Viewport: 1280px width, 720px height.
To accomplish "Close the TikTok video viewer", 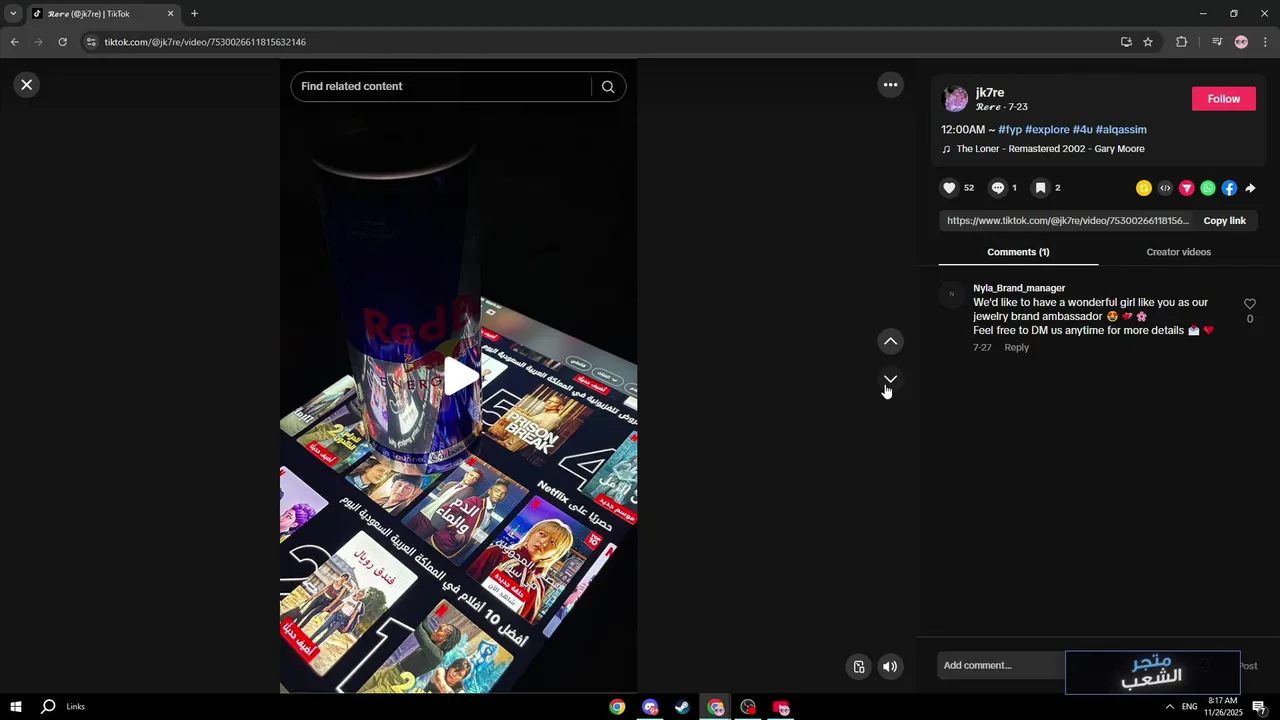I will [27, 85].
